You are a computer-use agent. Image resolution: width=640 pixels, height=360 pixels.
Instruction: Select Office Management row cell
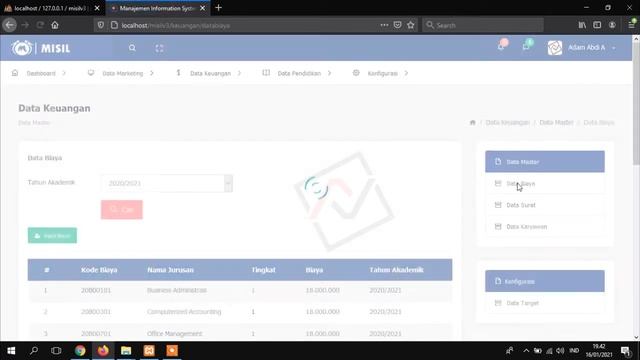coord(175,333)
